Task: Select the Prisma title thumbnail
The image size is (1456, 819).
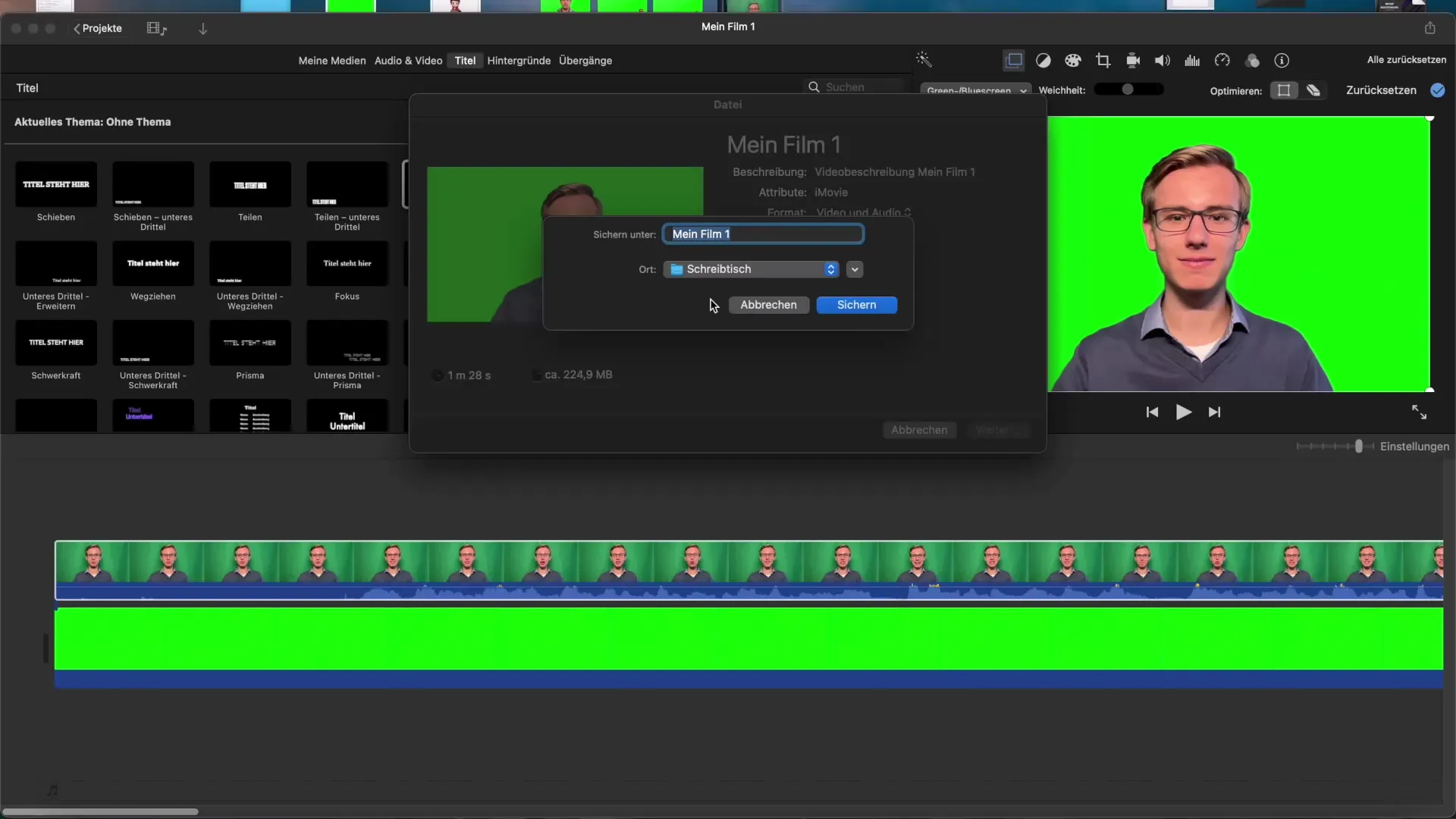Action: click(250, 343)
